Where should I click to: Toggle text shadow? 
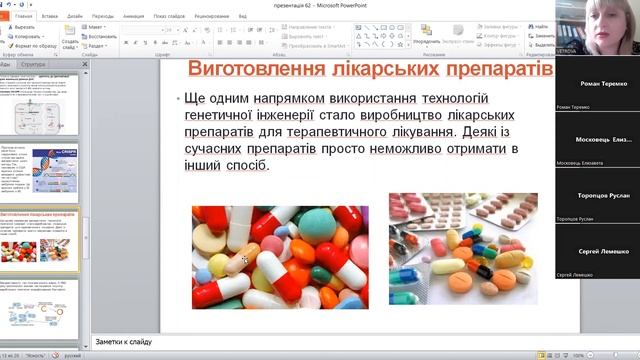tap(155, 42)
